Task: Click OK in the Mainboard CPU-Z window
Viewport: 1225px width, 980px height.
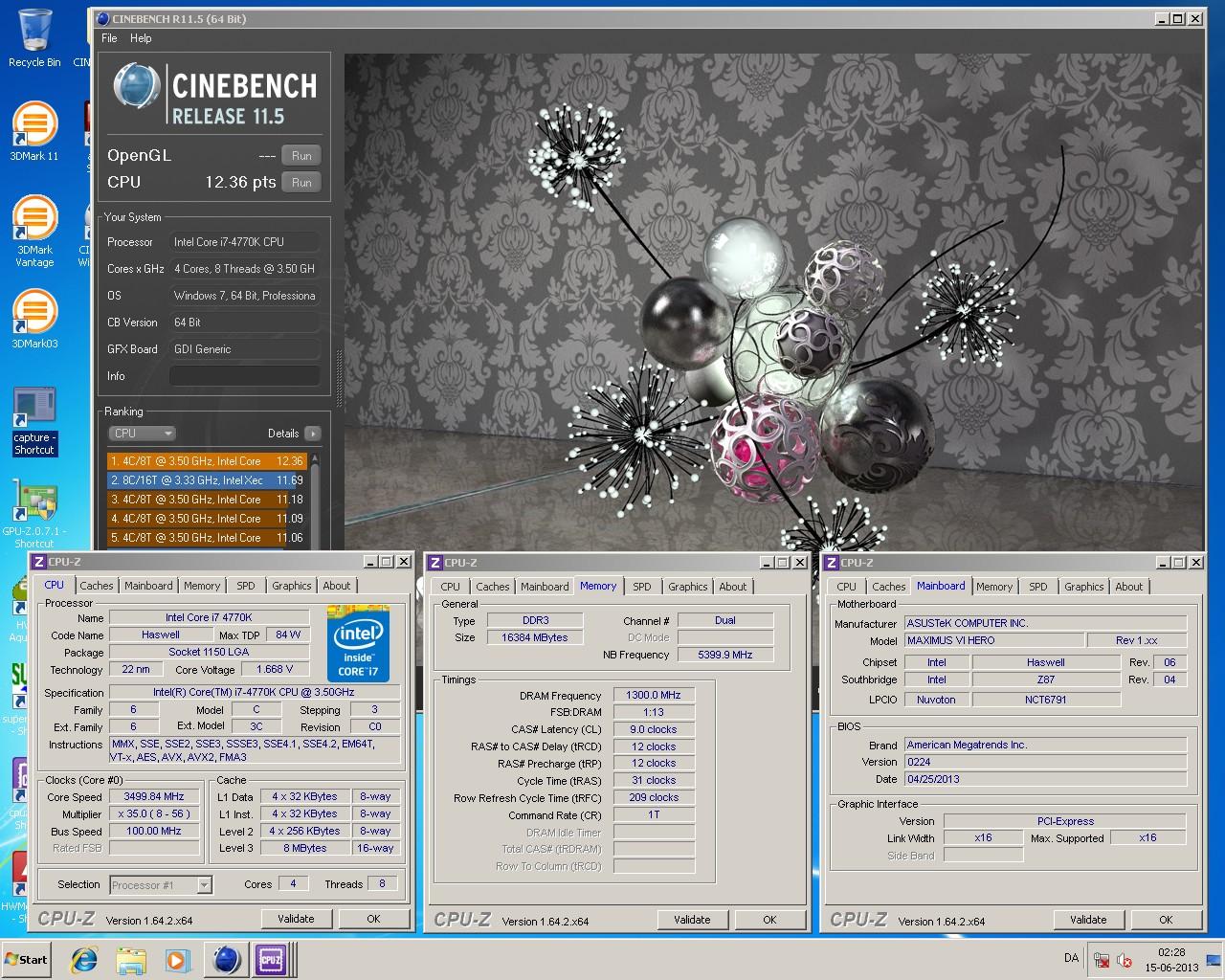Action: pyautogui.click(x=1166, y=920)
